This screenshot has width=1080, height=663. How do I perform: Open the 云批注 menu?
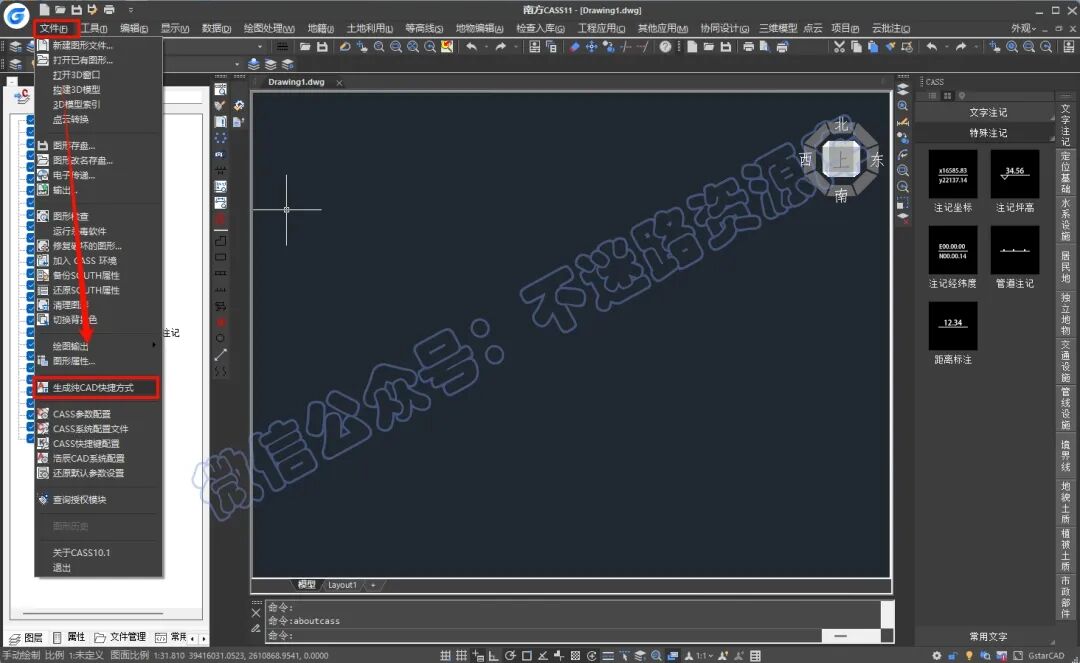pos(891,28)
